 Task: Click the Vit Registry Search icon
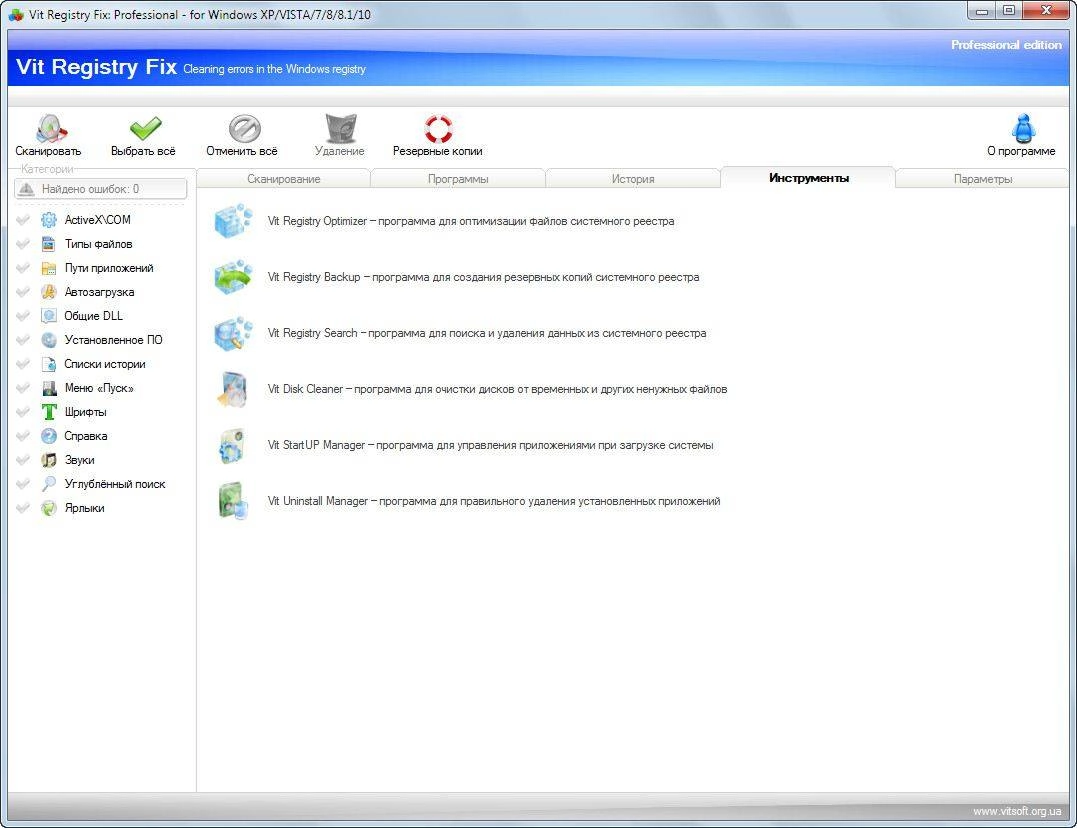coord(233,333)
